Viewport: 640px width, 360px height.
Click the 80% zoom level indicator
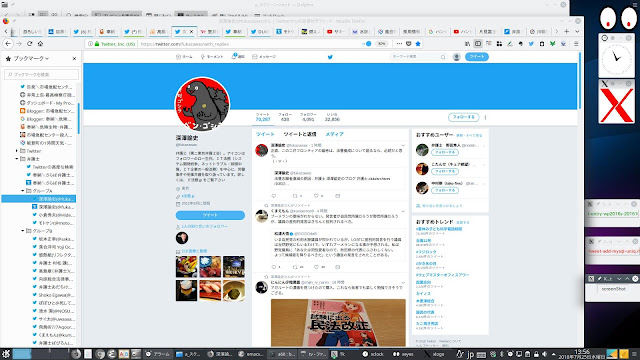(381, 44)
